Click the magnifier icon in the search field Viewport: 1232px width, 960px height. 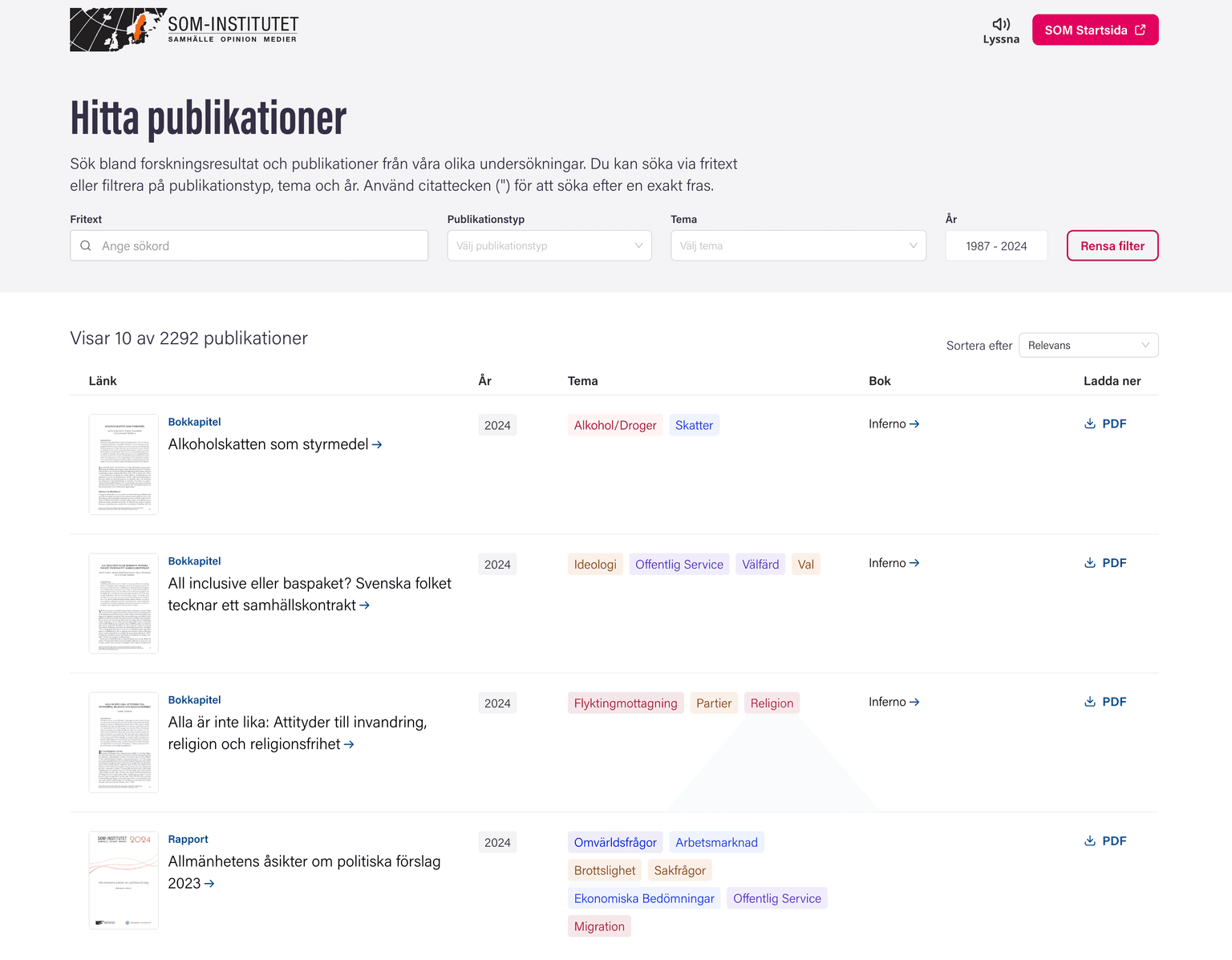tap(86, 245)
